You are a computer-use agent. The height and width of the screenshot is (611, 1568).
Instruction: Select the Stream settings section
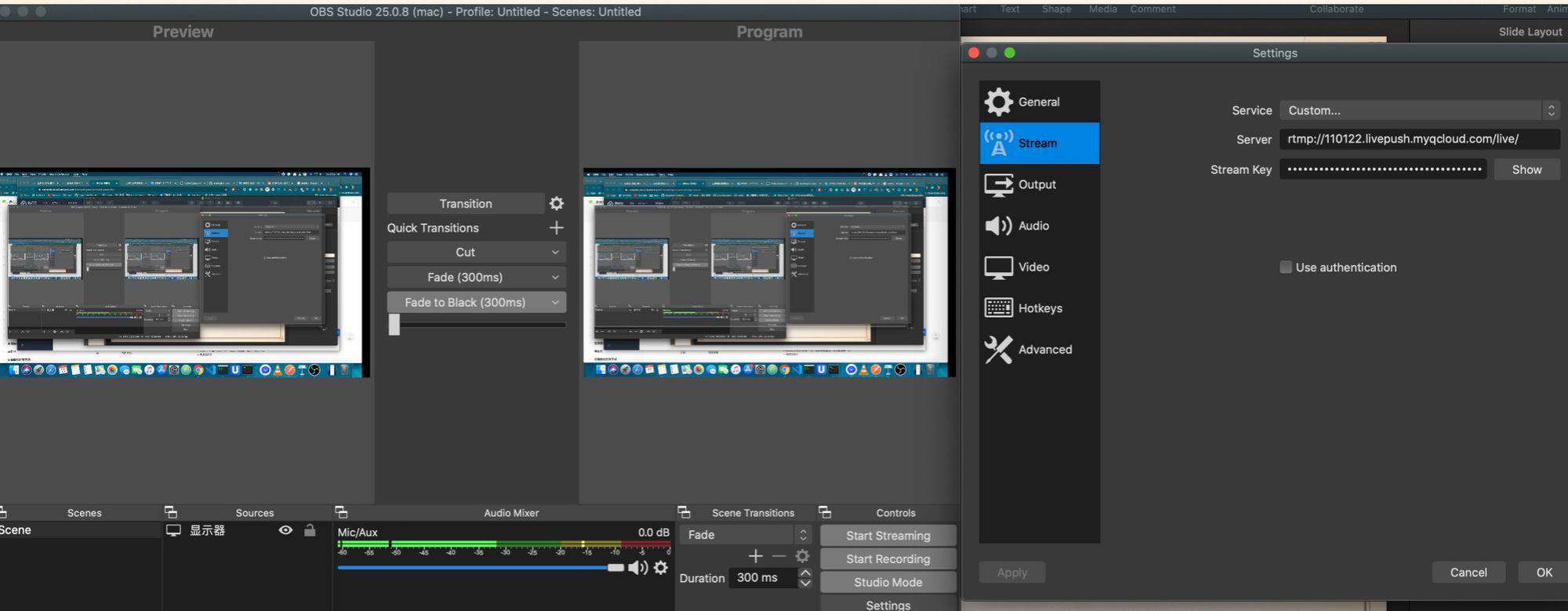click(x=1039, y=143)
